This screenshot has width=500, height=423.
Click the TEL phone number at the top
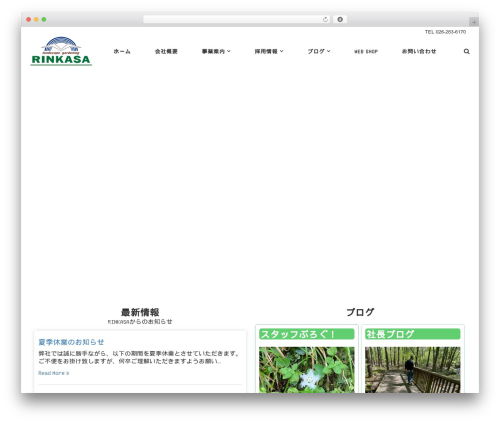445,32
